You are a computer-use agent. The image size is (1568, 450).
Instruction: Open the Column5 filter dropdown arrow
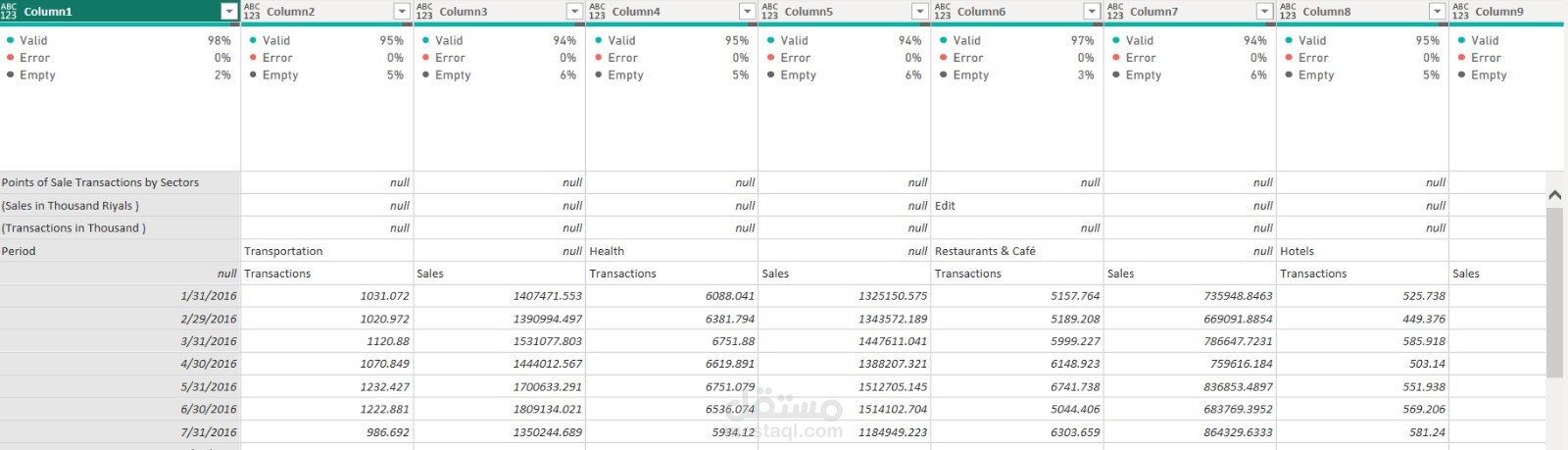tap(919, 11)
